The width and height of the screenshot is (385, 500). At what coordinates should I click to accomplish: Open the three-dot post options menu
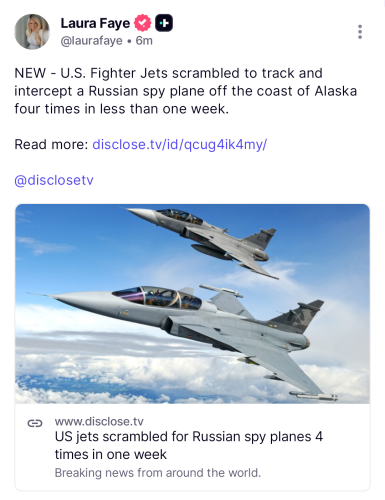tap(360, 32)
